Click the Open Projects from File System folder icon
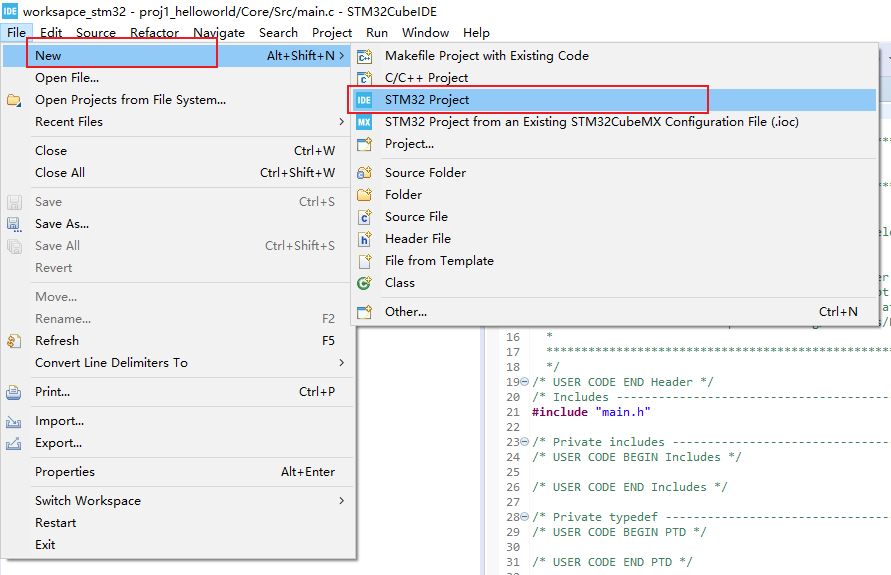The height and width of the screenshot is (575, 891). (14, 101)
